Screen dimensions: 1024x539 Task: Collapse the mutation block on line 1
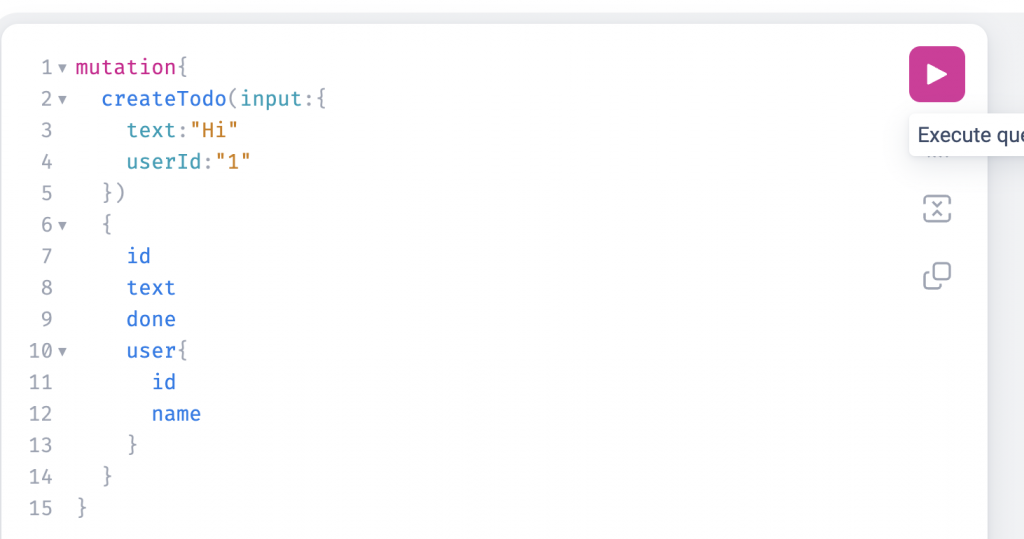tap(63, 68)
